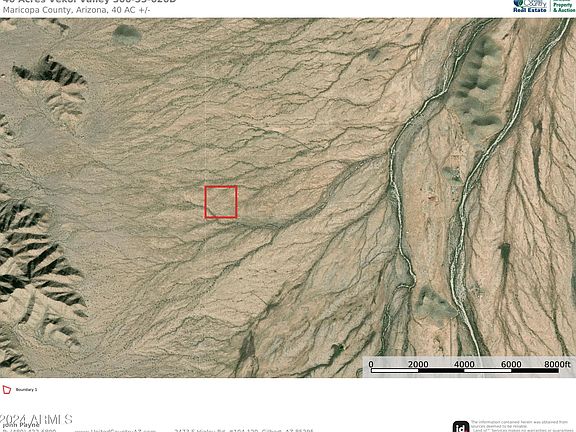This screenshot has width=576, height=432.
Task: Click the John Payne agent name
Action: point(21,425)
